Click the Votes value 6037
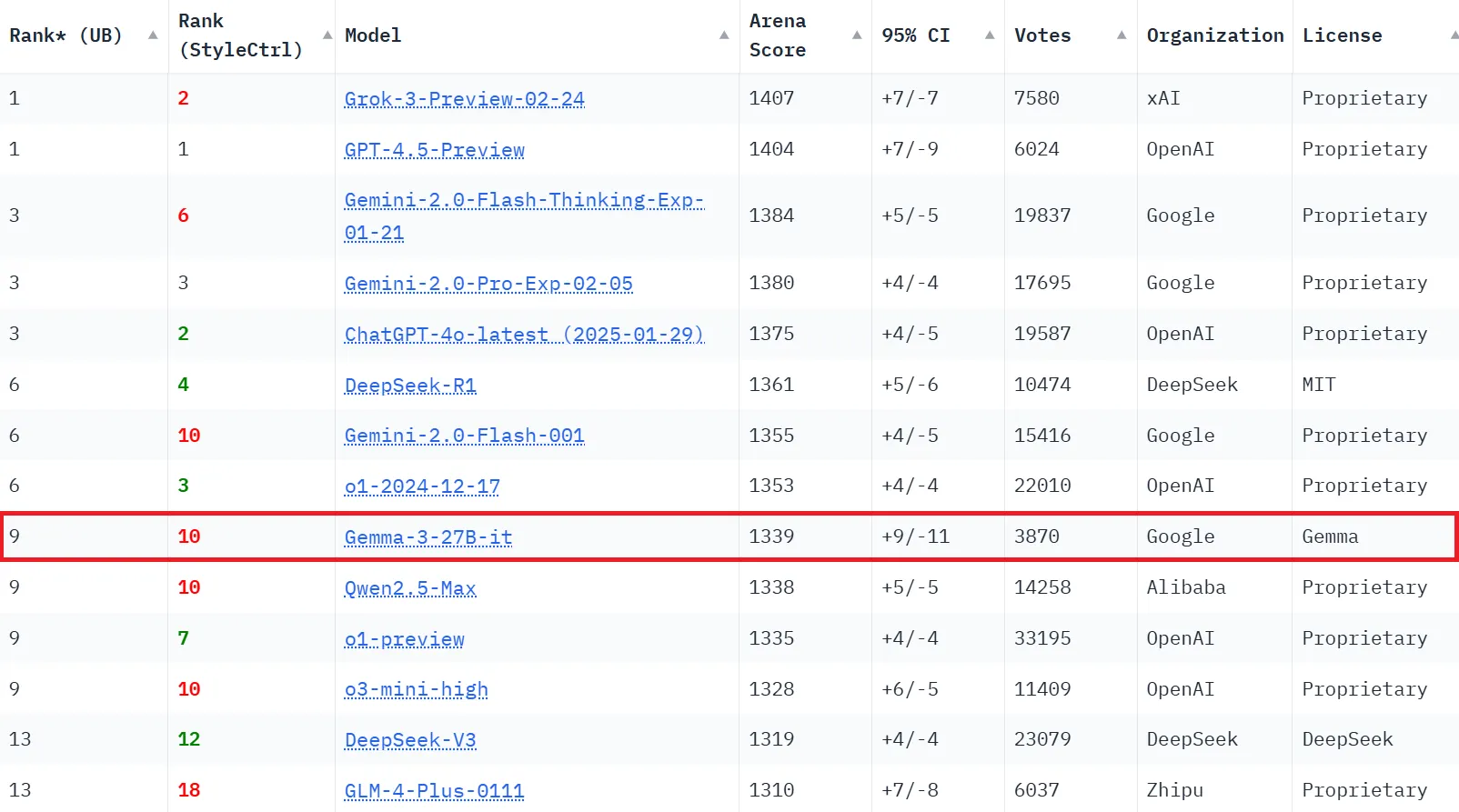 1037,790
